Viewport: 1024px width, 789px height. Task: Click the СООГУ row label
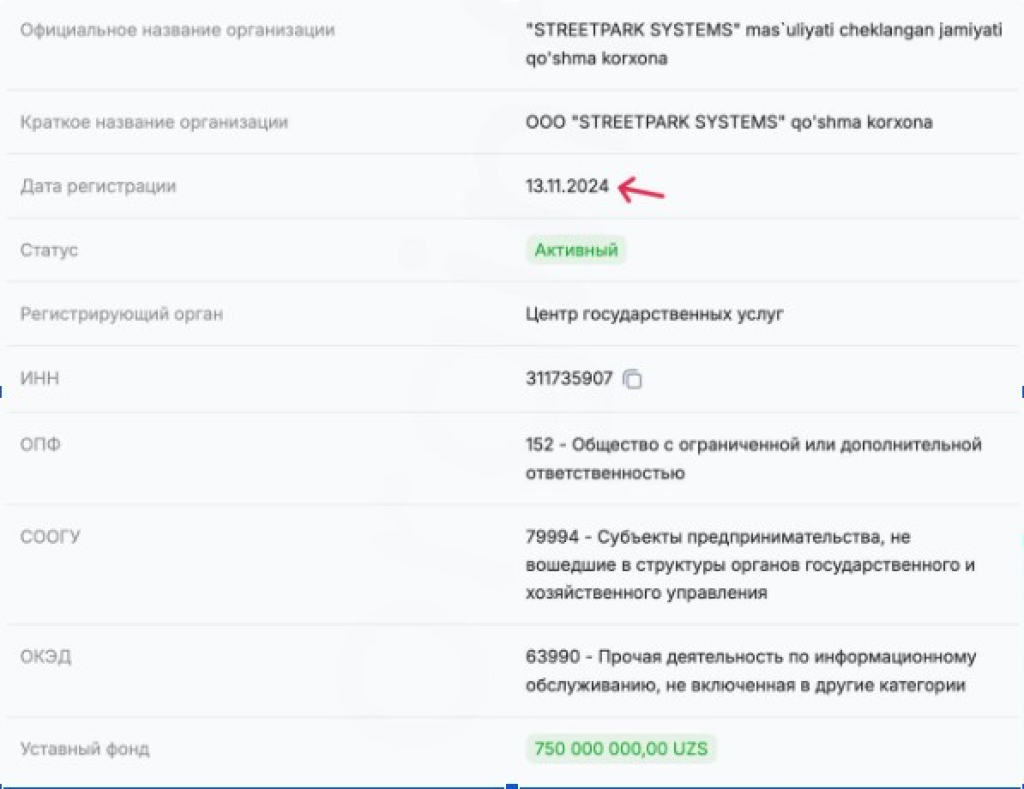[x=50, y=537]
